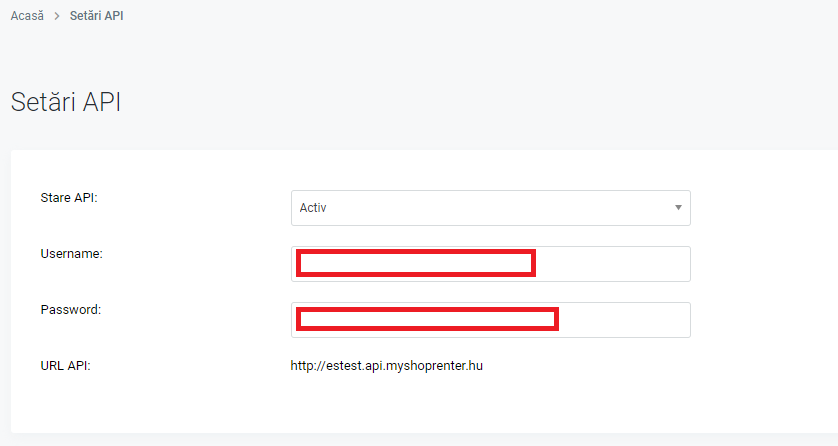The image size is (838, 446).
Task: Select the Activ value text
Action: point(313,208)
